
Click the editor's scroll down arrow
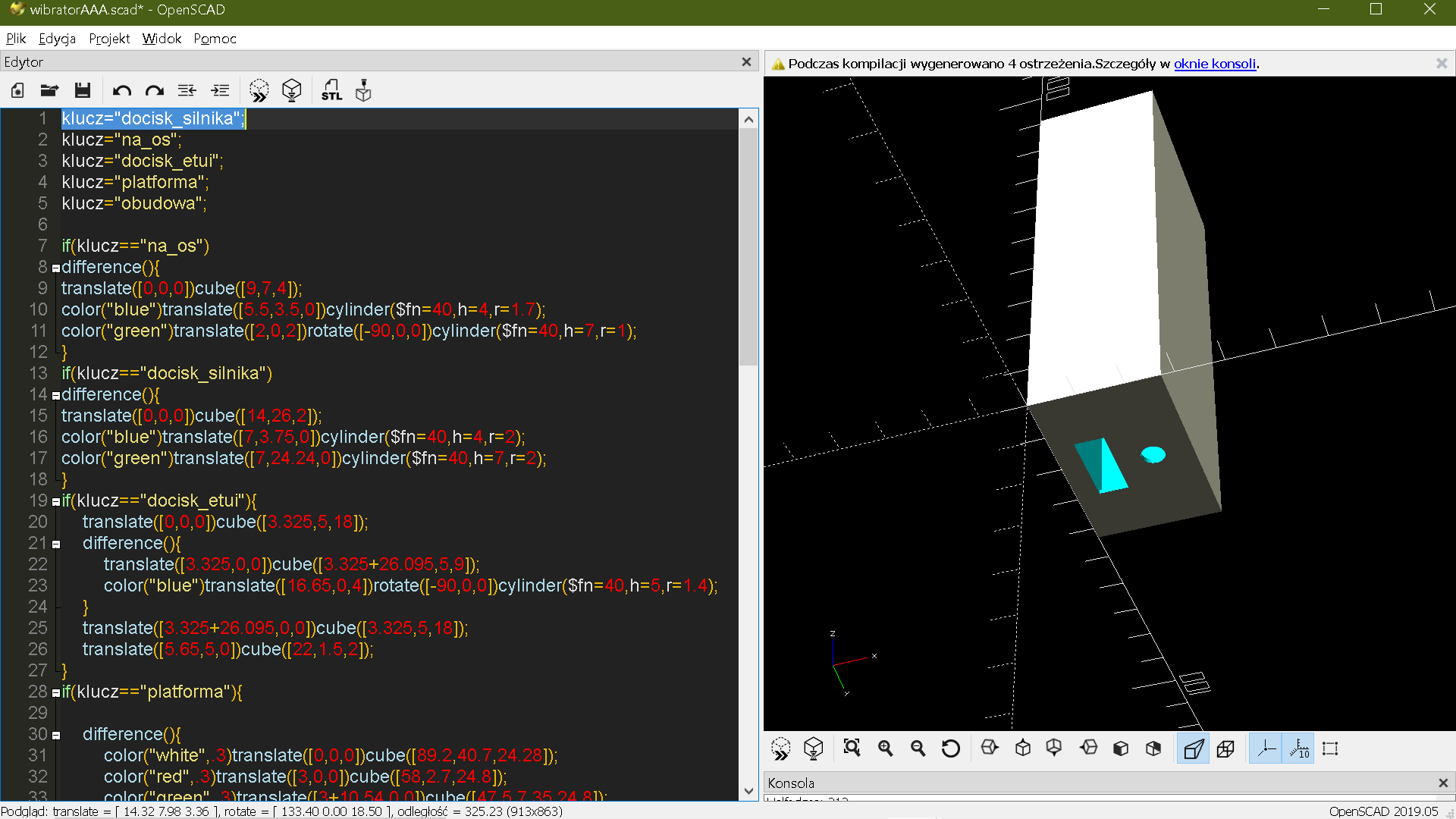click(x=748, y=791)
